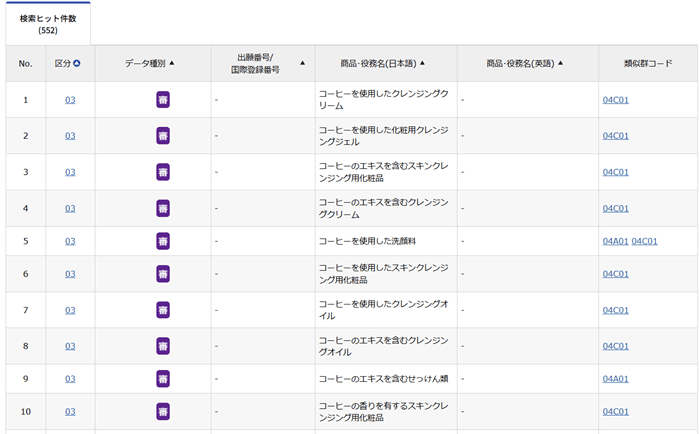
Task: Click the 商品・役務名(日本語) header label
Action: [379, 63]
